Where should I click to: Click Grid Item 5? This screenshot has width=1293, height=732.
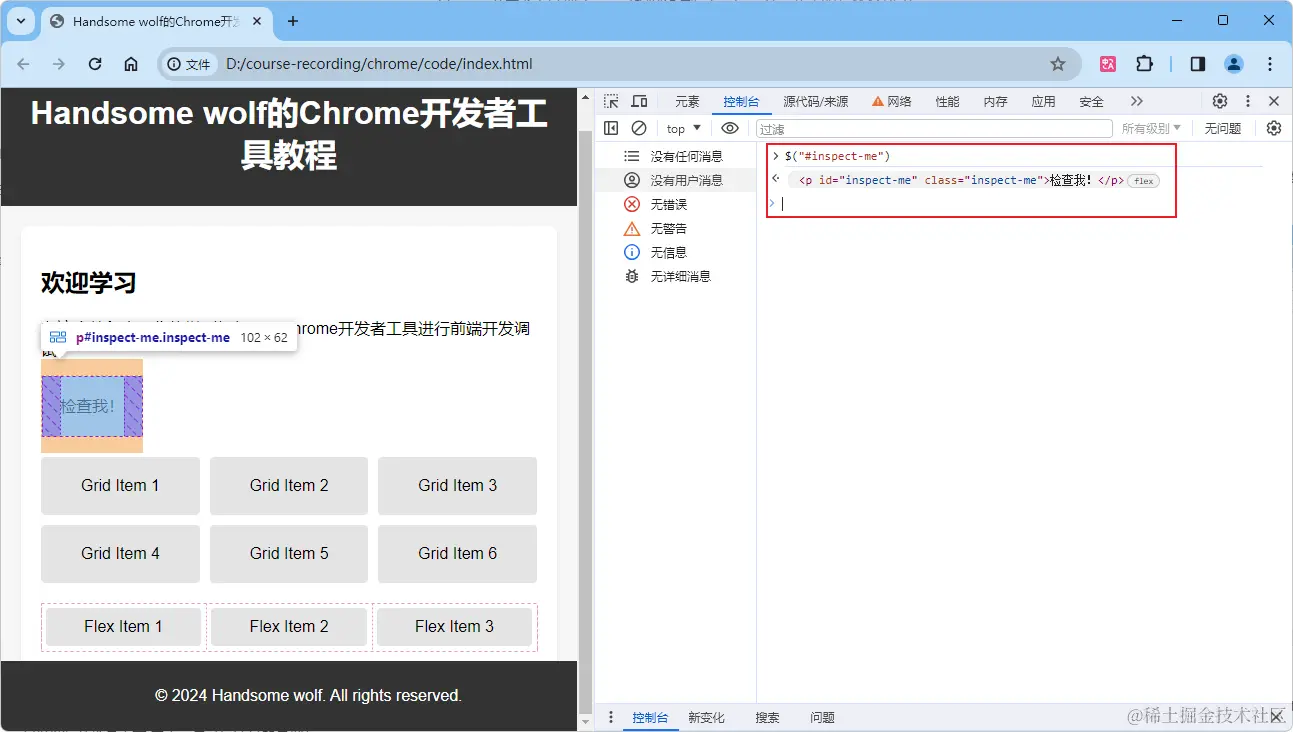tap(289, 553)
